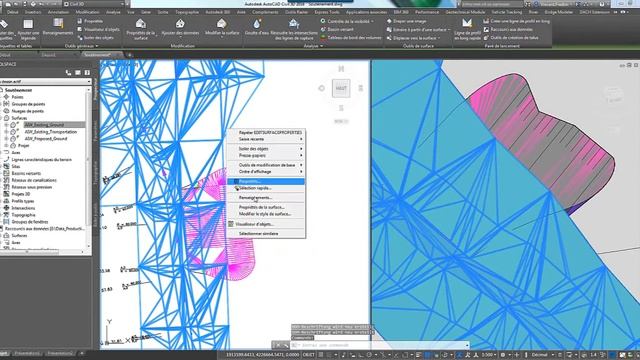Viewport: 640px width, 360px height.
Task: Click Répéter EDITSURFACEPROPERTIES menu entry
Action: pyautogui.click(x=266, y=133)
